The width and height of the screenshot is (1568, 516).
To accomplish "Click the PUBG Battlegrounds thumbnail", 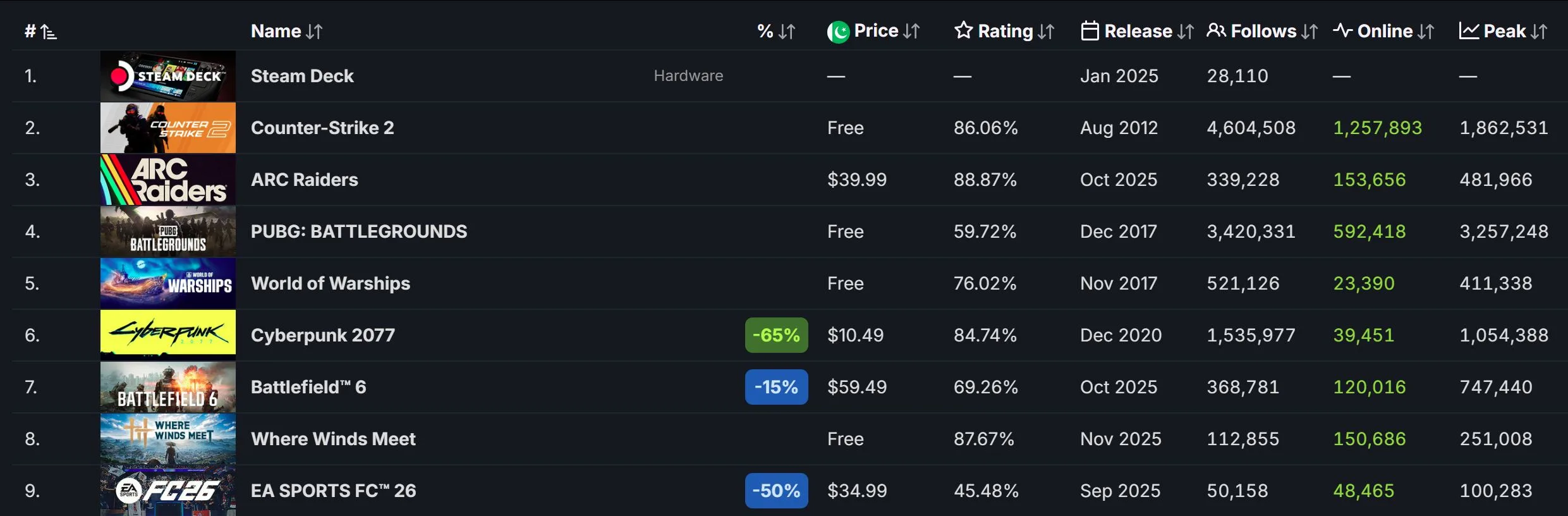I will pyautogui.click(x=168, y=231).
